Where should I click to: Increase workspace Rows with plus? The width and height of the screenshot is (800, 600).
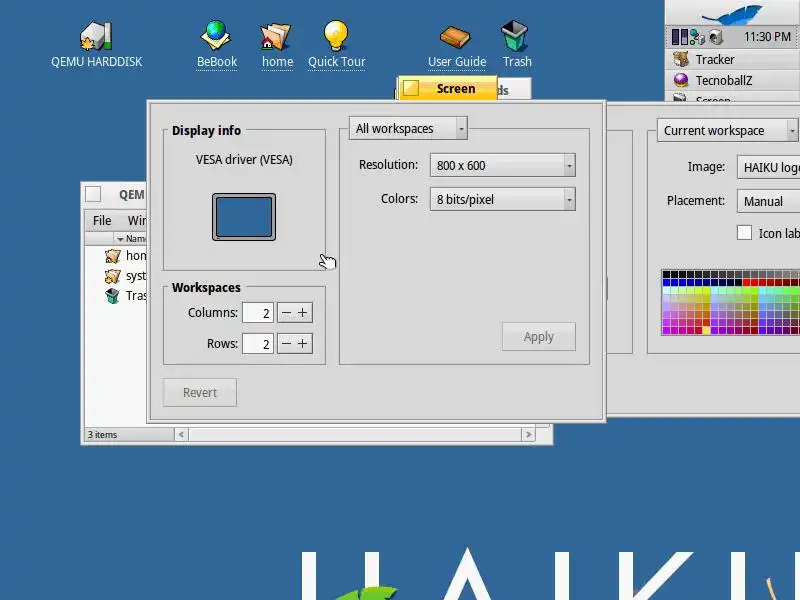[x=303, y=344]
